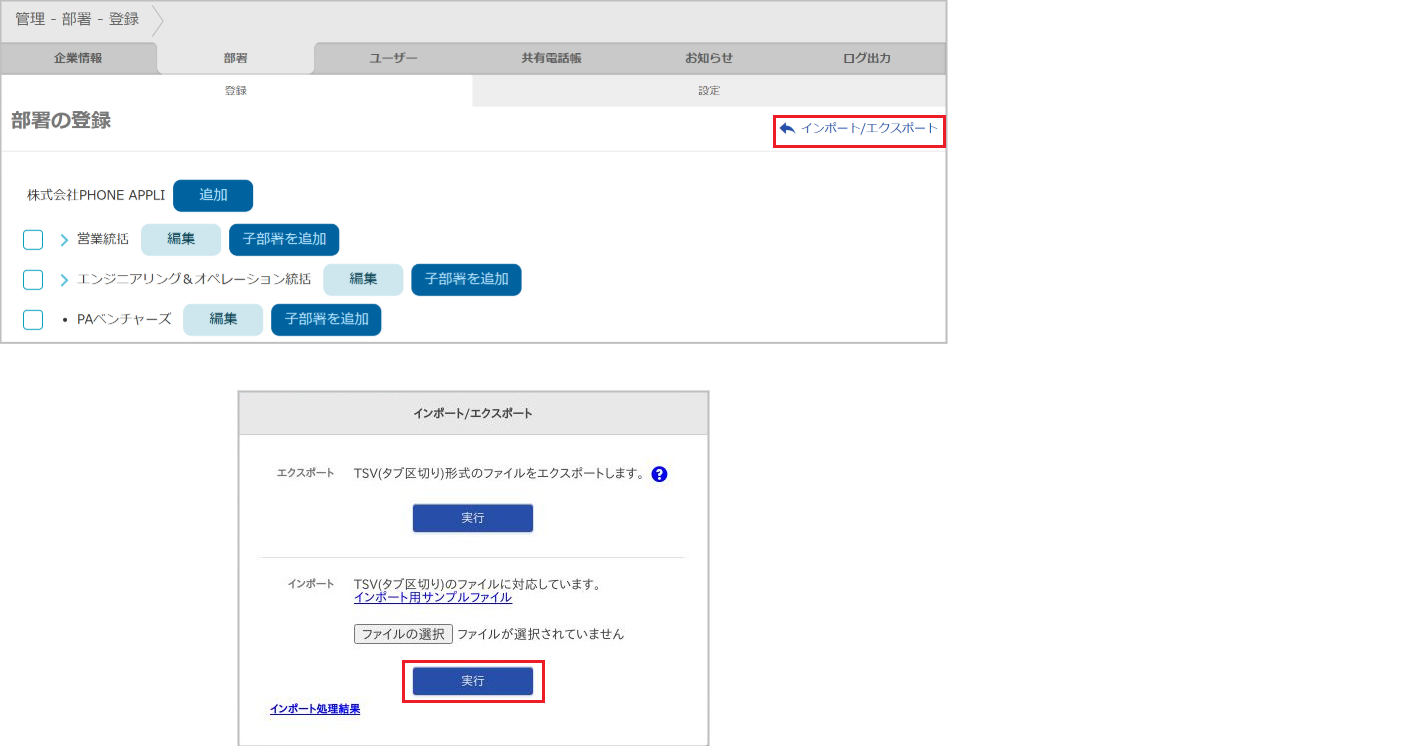Switch to the 設定 sub-tab
This screenshot has height=746, width=1406.
[709, 90]
